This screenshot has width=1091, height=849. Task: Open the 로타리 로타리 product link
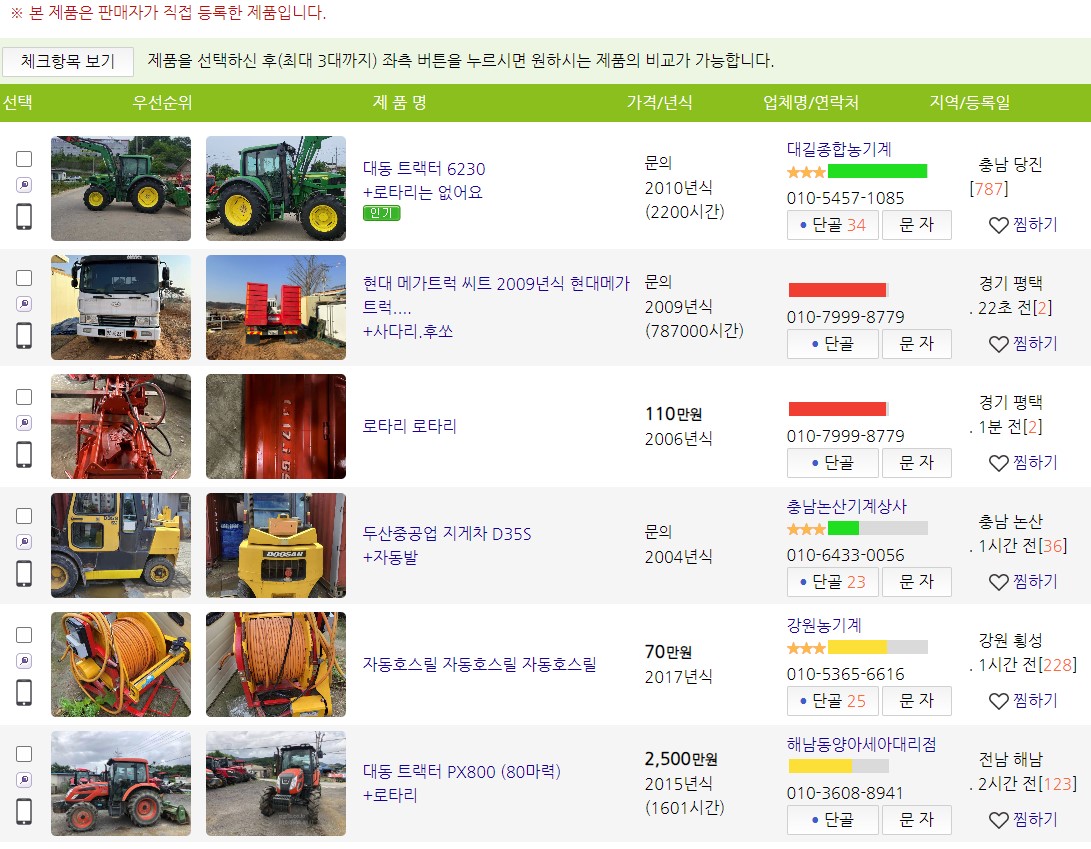(409, 426)
